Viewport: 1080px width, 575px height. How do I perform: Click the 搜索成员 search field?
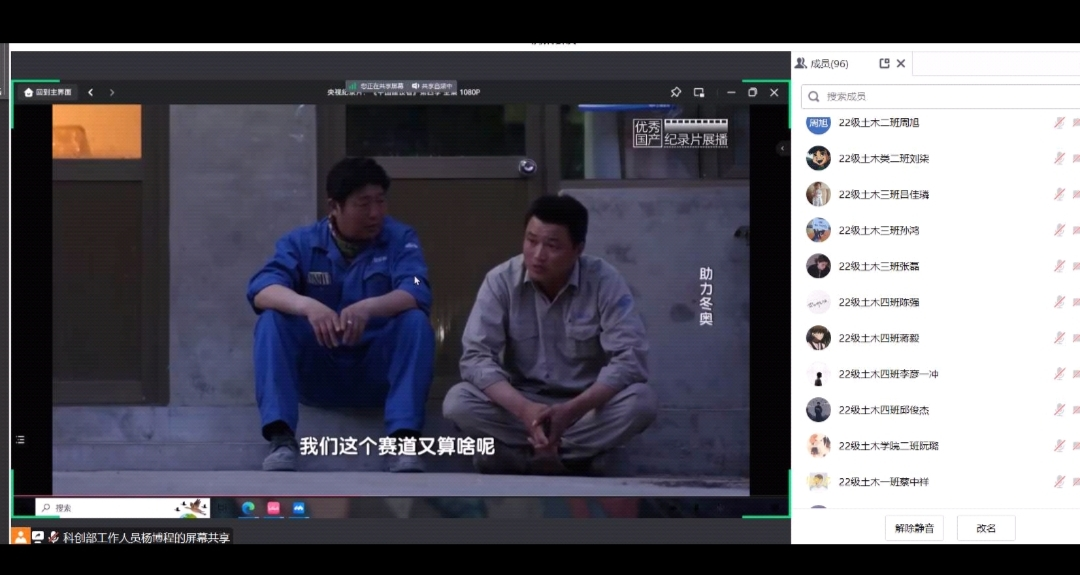tap(940, 96)
